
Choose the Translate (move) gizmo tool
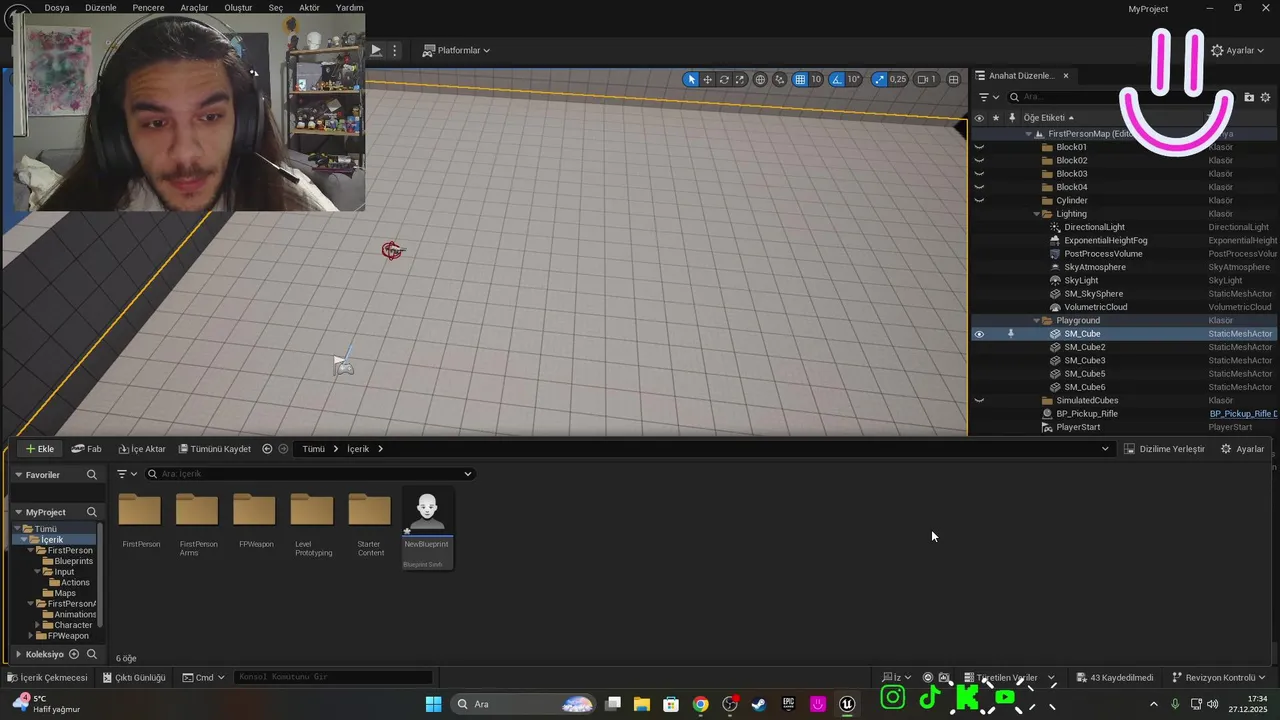[x=707, y=79]
